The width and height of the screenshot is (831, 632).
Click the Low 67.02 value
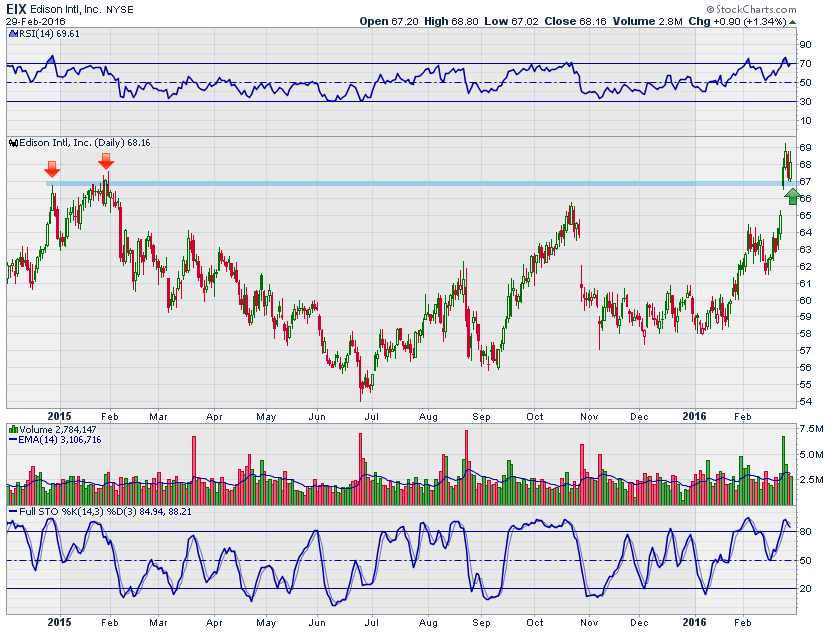[x=511, y=22]
